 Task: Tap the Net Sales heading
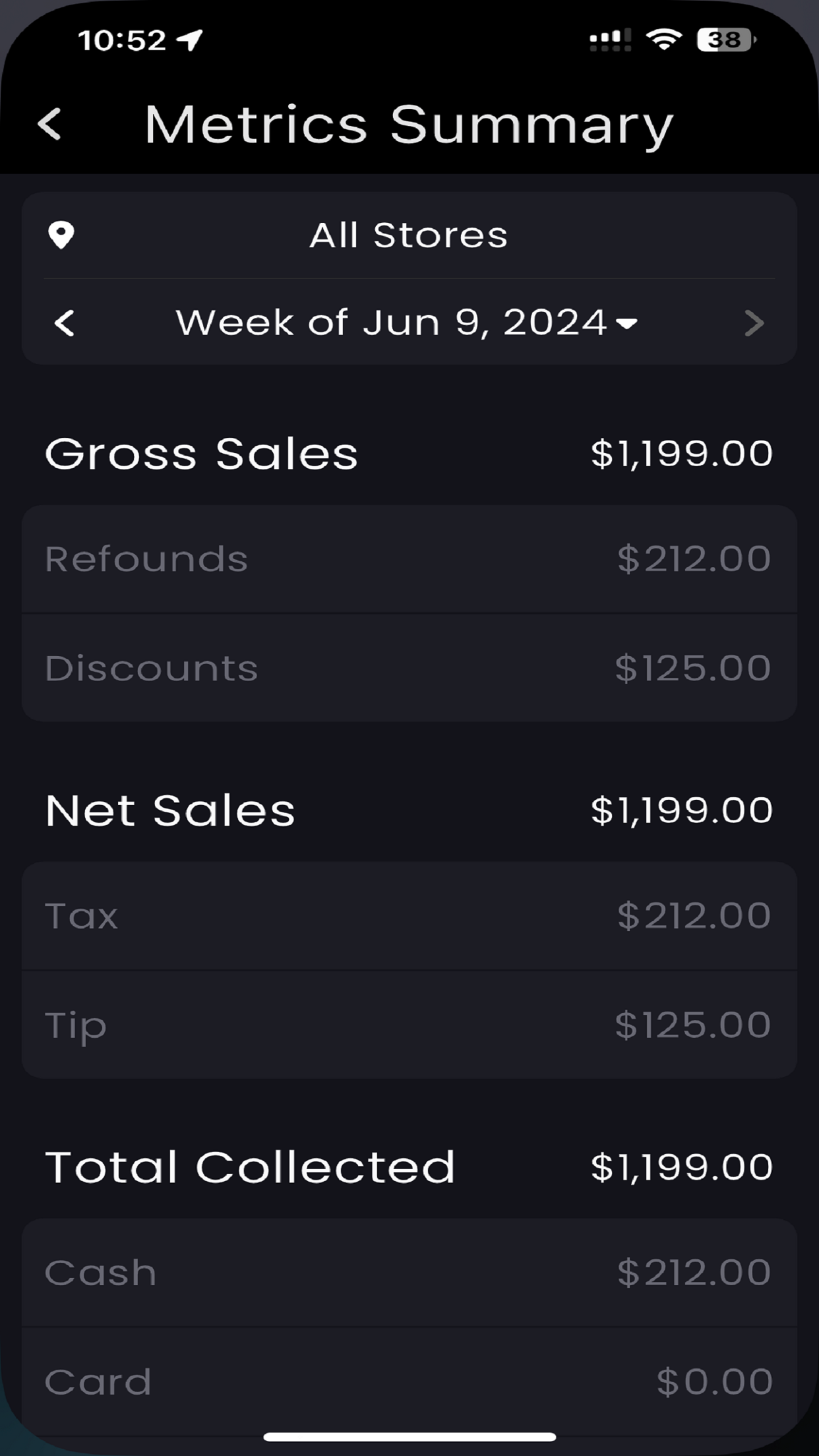click(x=170, y=810)
